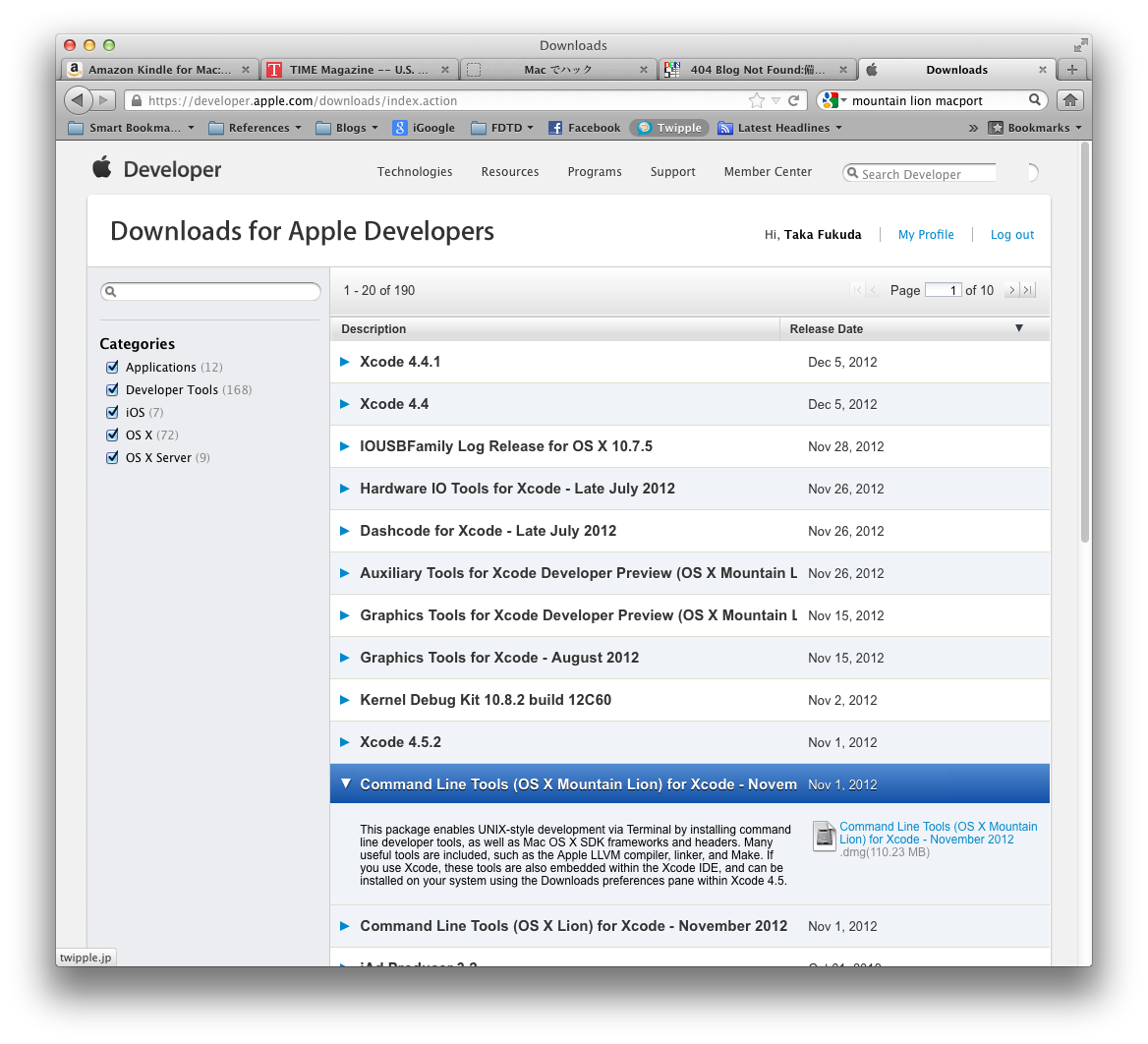Click the downloads filter search box

coord(211,291)
